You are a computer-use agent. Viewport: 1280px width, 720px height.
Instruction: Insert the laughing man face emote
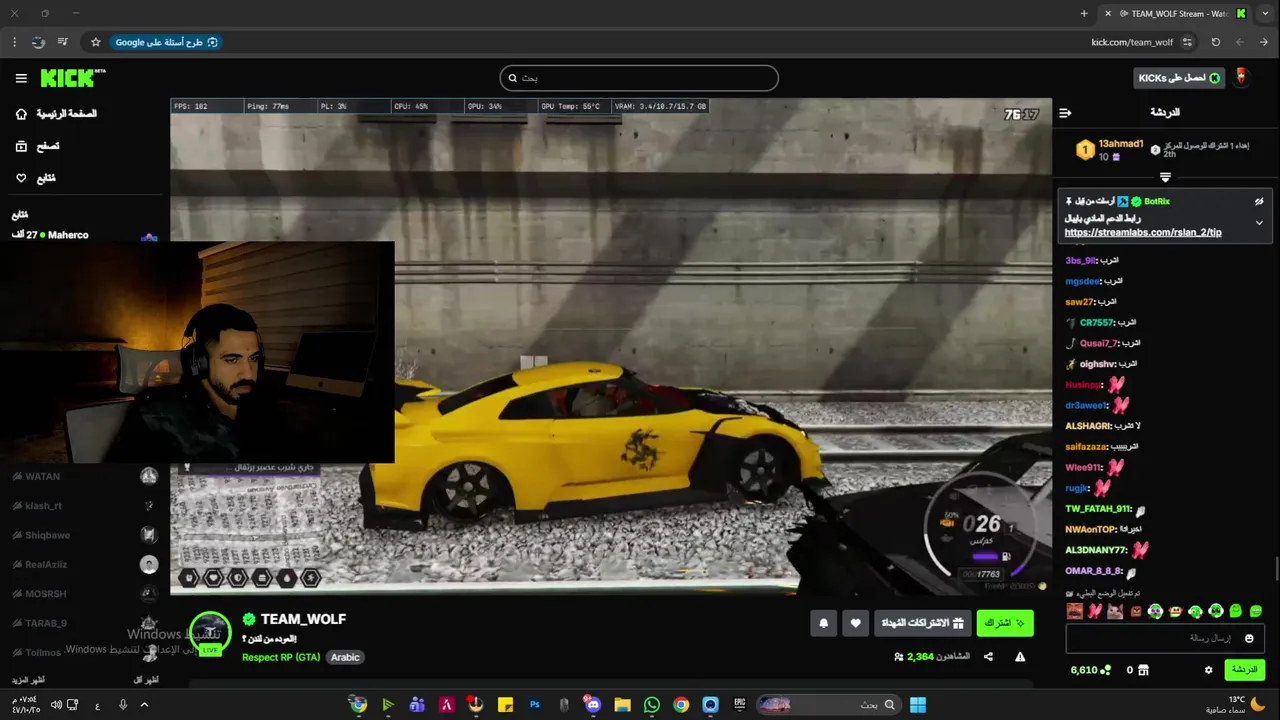pyautogui.click(x=1074, y=611)
